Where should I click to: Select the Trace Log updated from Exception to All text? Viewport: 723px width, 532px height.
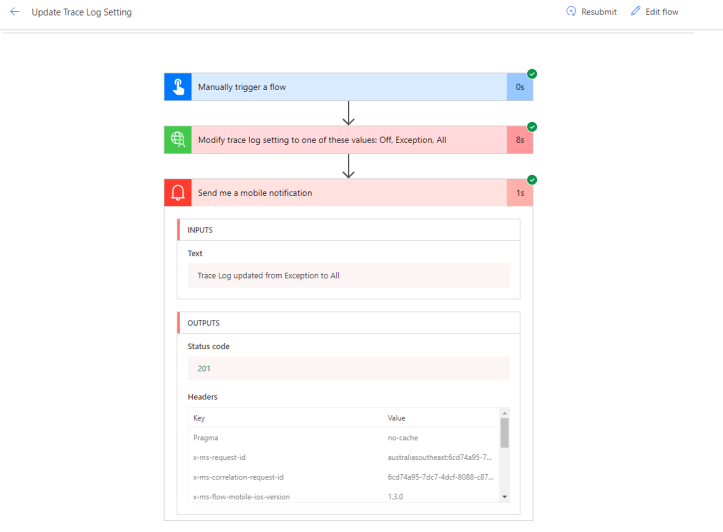coord(268,275)
